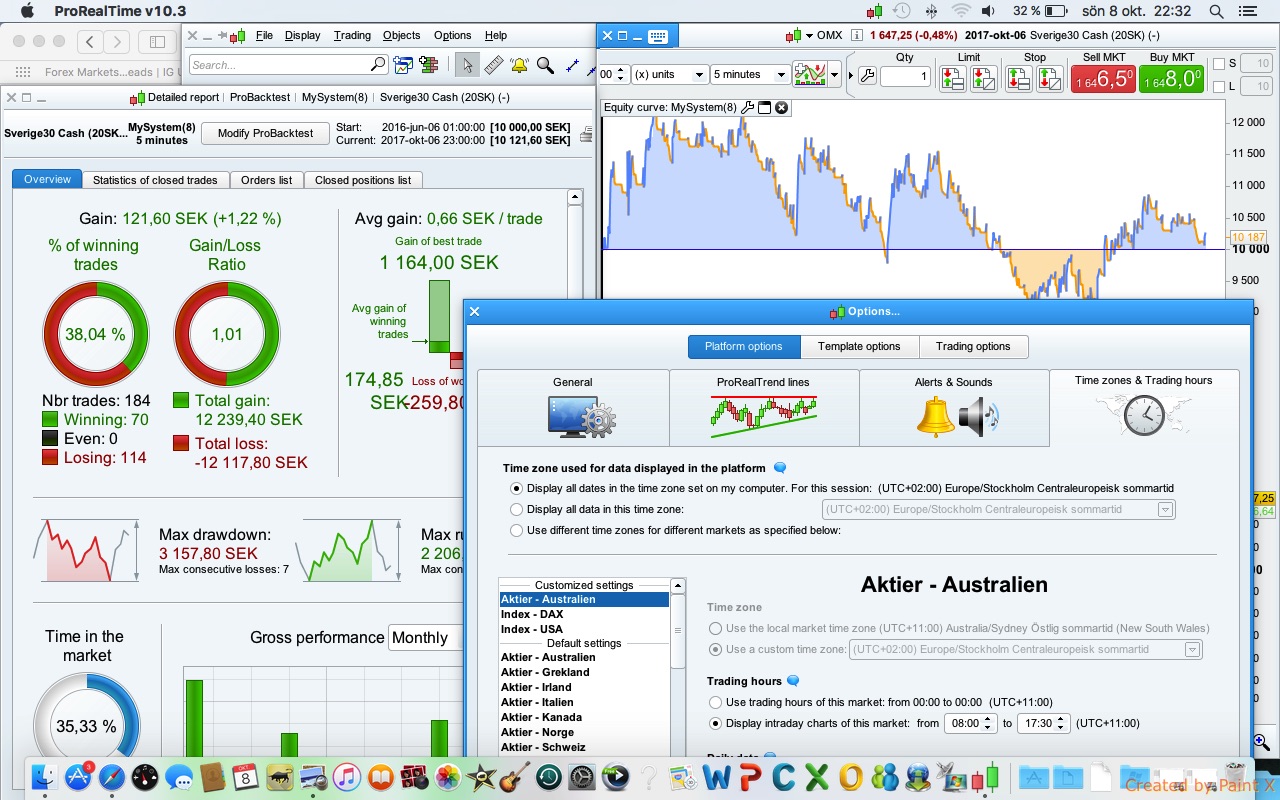
Task: Open the ProRealTrend lines section
Action: 764,408
